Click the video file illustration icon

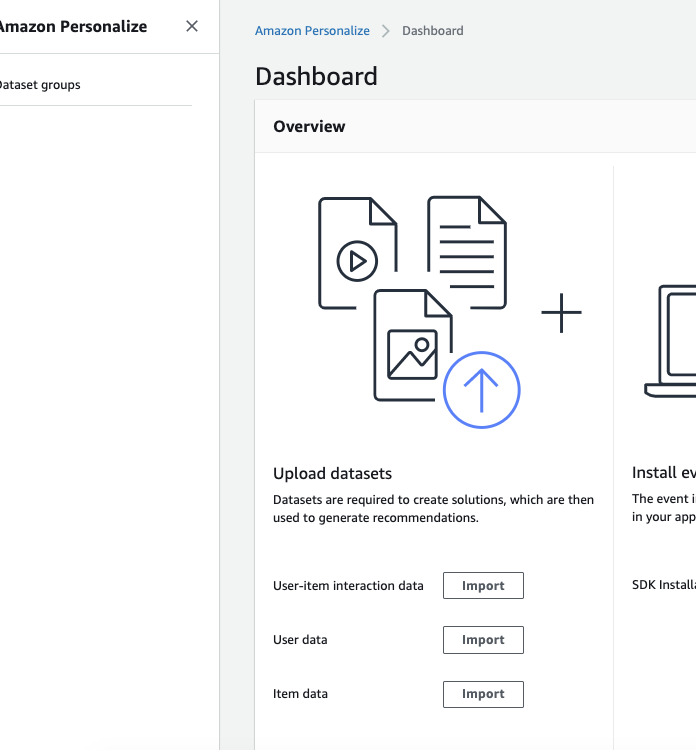(355, 252)
